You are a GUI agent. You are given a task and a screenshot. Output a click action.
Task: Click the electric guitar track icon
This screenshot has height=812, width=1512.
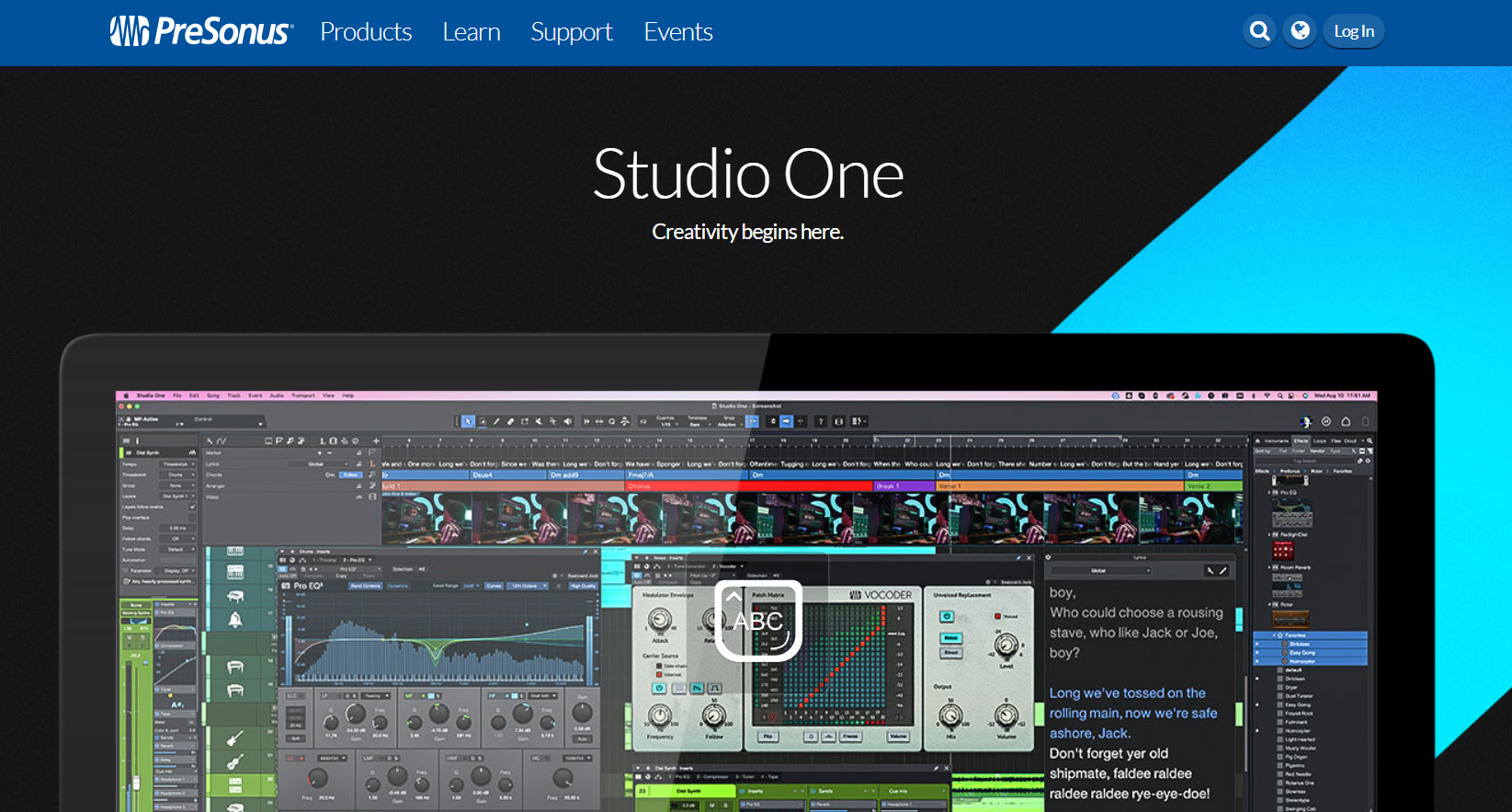click(x=235, y=738)
